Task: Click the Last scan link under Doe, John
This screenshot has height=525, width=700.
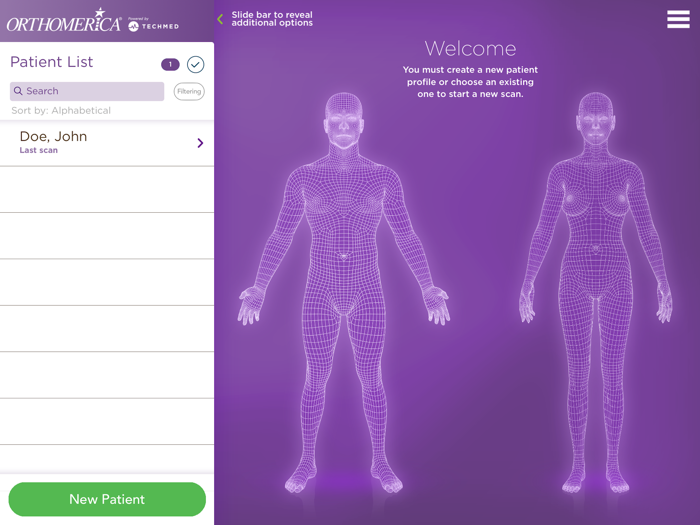Action: click(x=38, y=150)
